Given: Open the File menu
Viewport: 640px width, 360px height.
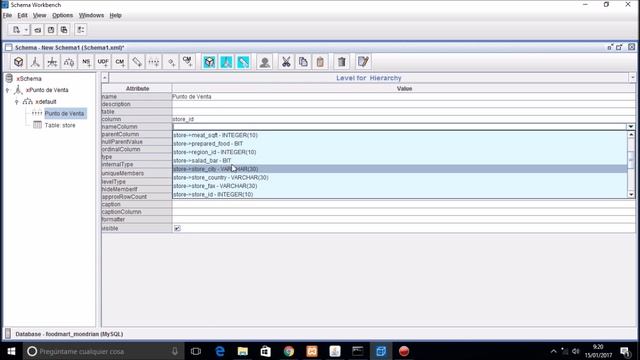Looking at the screenshot, I should tap(7, 16).
